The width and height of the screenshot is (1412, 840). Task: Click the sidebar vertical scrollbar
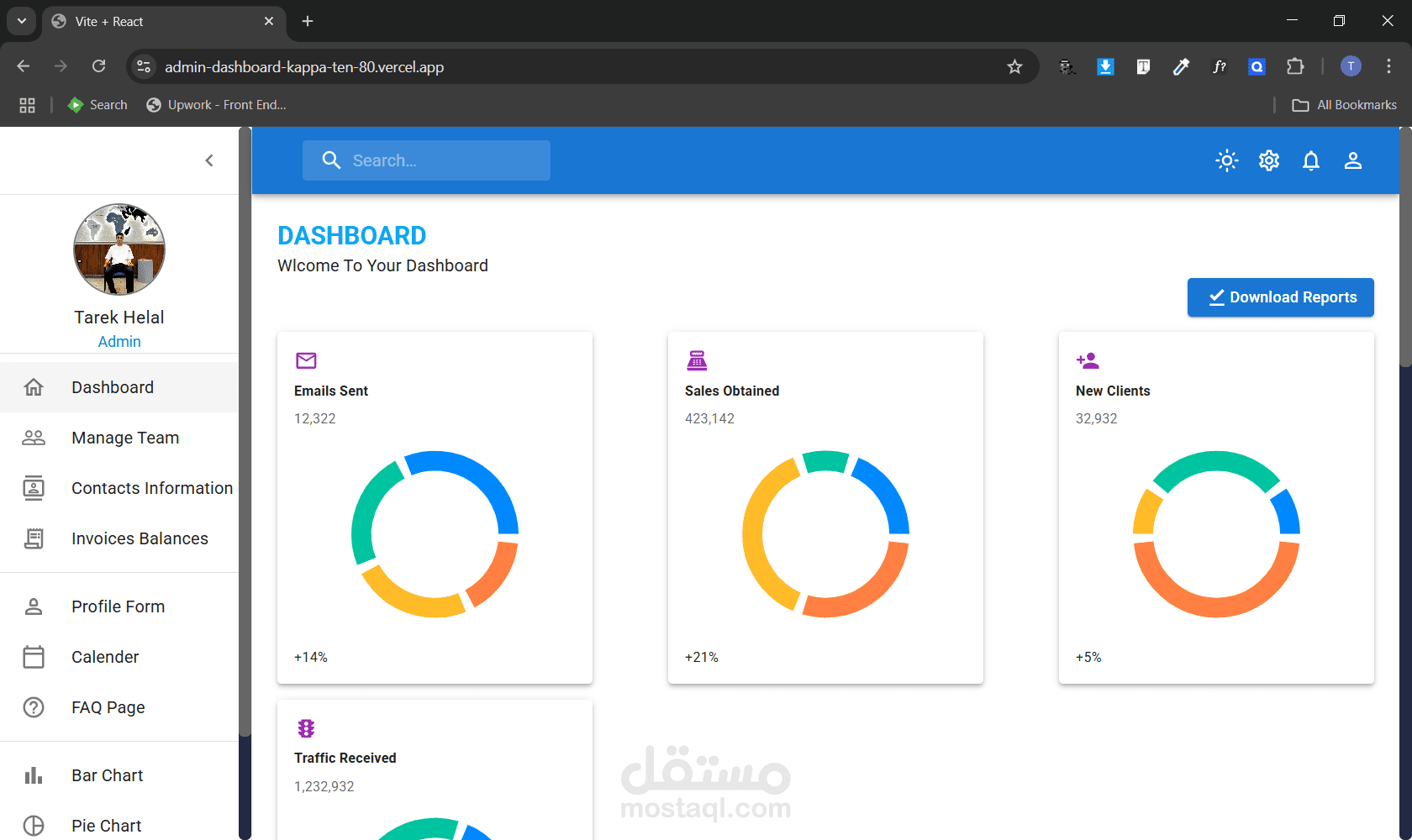point(245,432)
